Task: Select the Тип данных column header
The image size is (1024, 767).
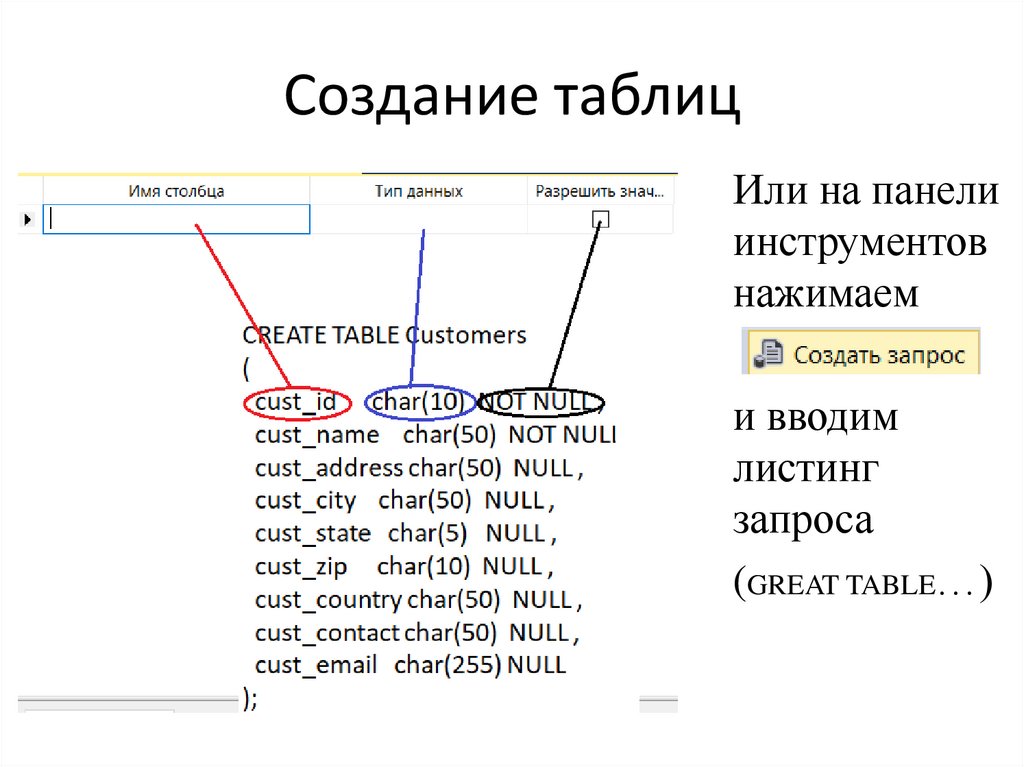Action: coord(417,189)
